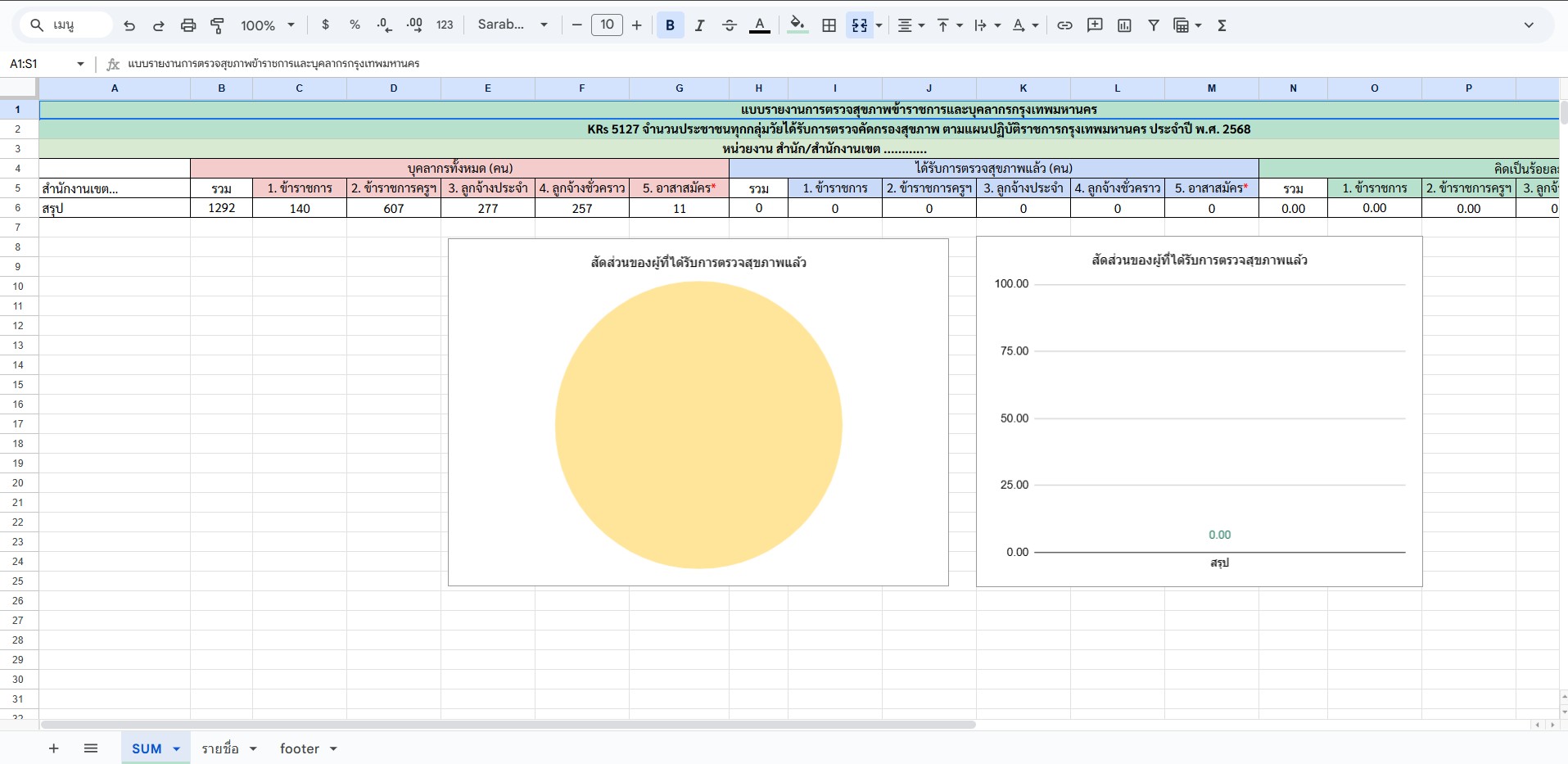Click the scroll right arrow
Screen dimensions: 1568x764
(1552, 725)
